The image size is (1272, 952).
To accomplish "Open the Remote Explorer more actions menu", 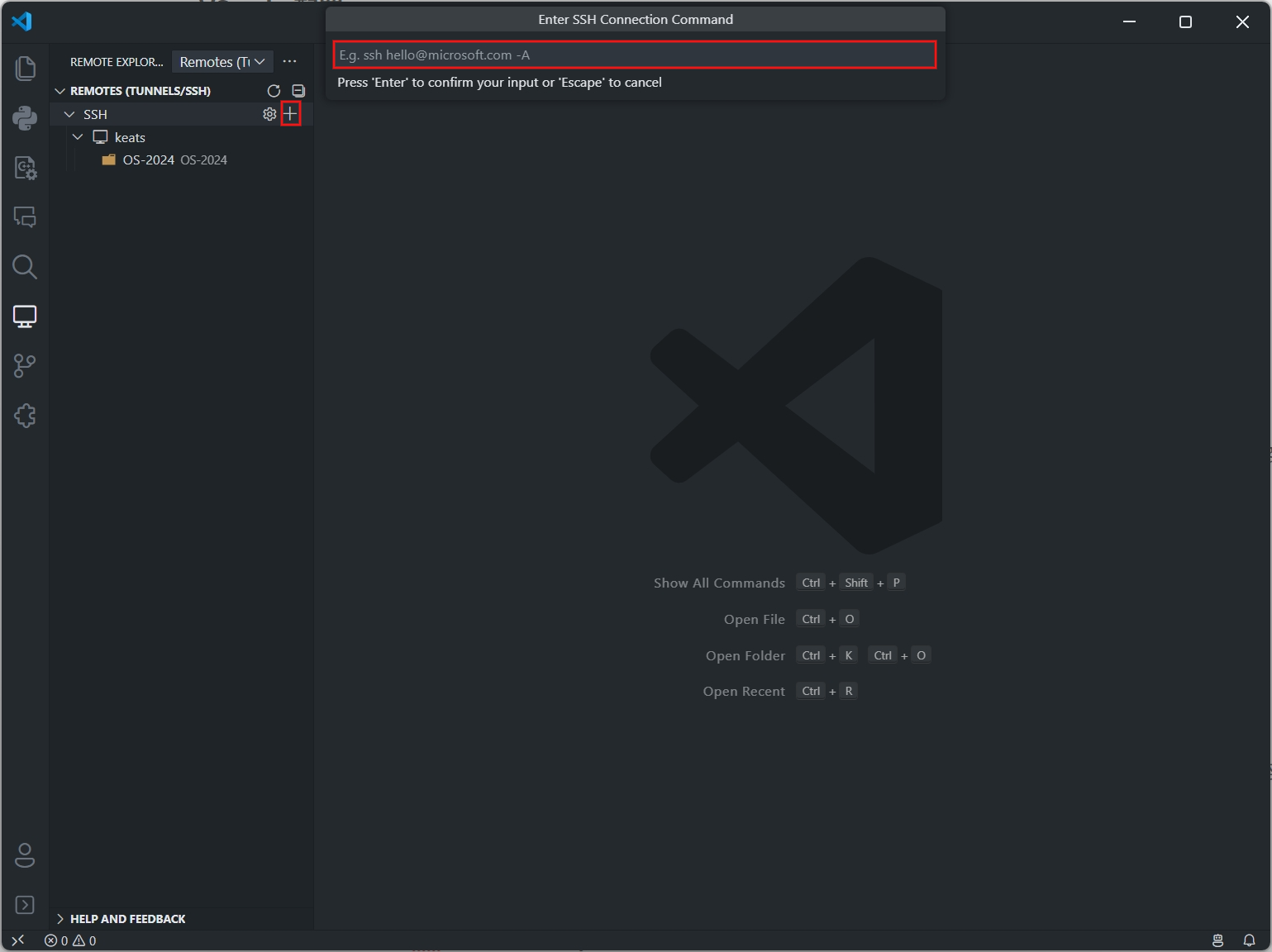I will tap(289, 62).
